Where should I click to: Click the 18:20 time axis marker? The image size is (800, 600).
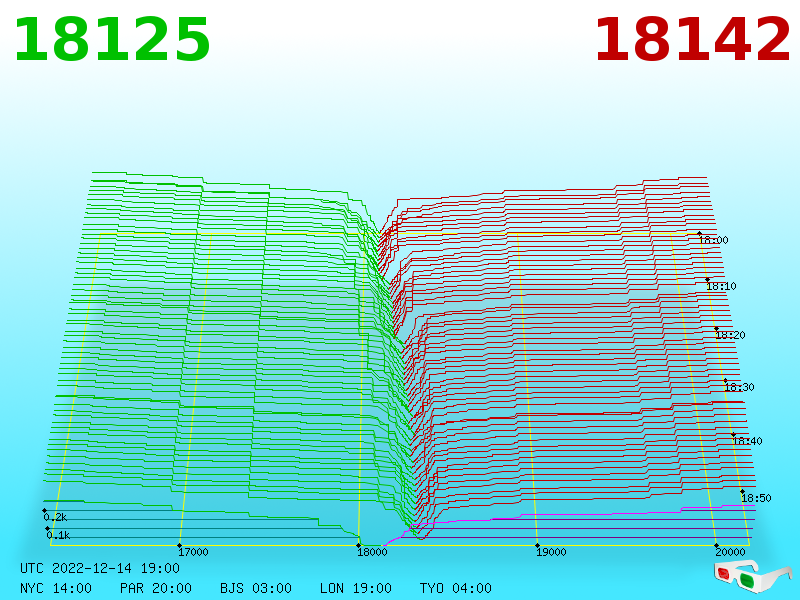click(731, 335)
